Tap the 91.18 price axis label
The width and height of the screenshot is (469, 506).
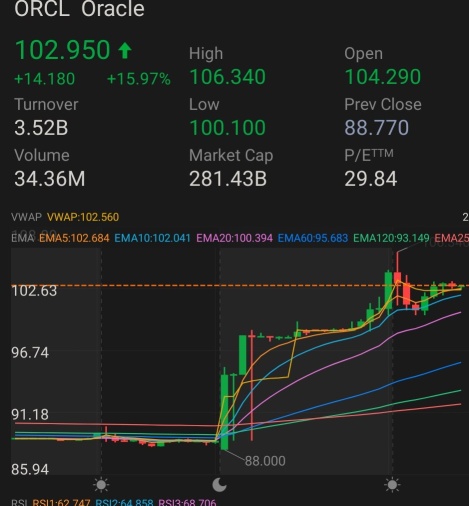coord(30,415)
